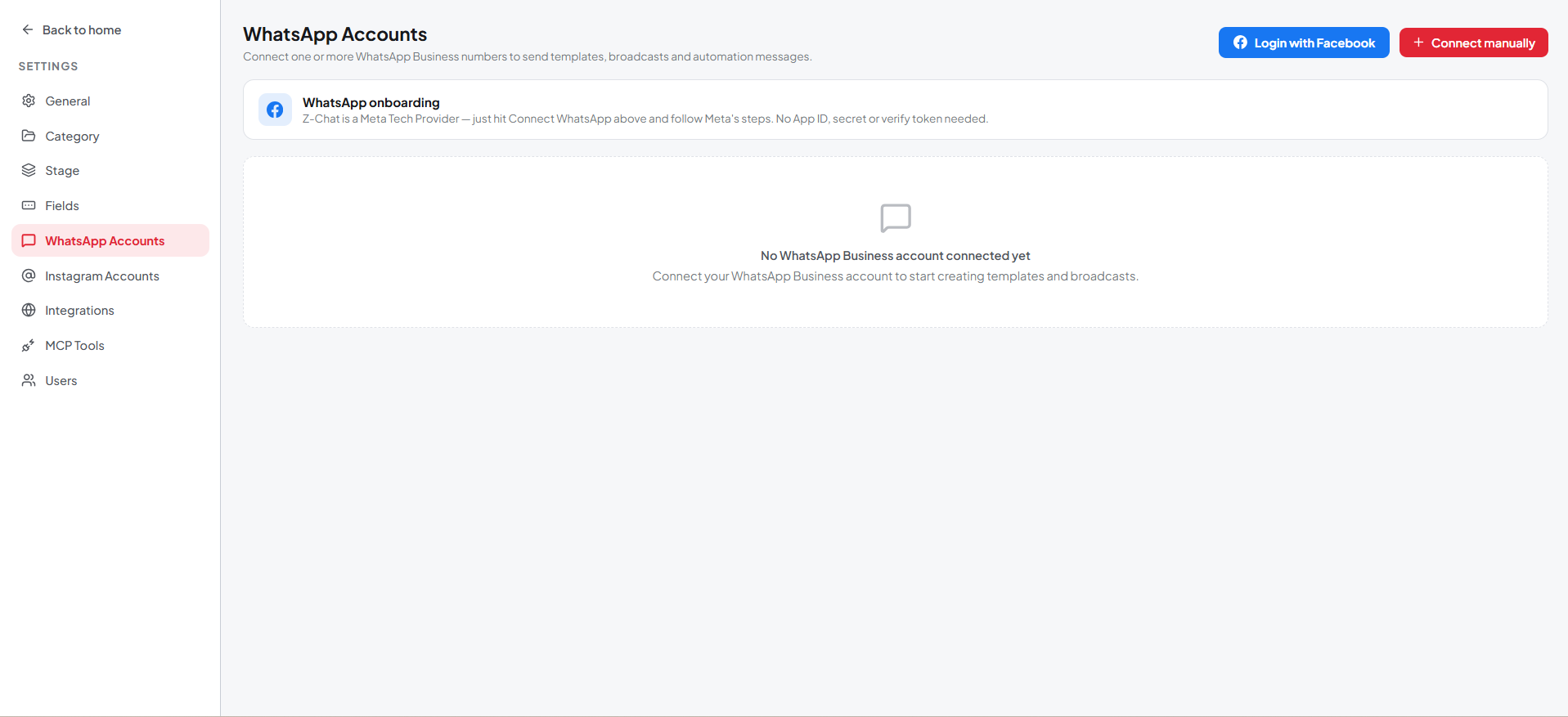This screenshot has width=1568, height=717.
Task: Click the WhatsApp Accounts chat bubble icon
Action: coord(29,240)
